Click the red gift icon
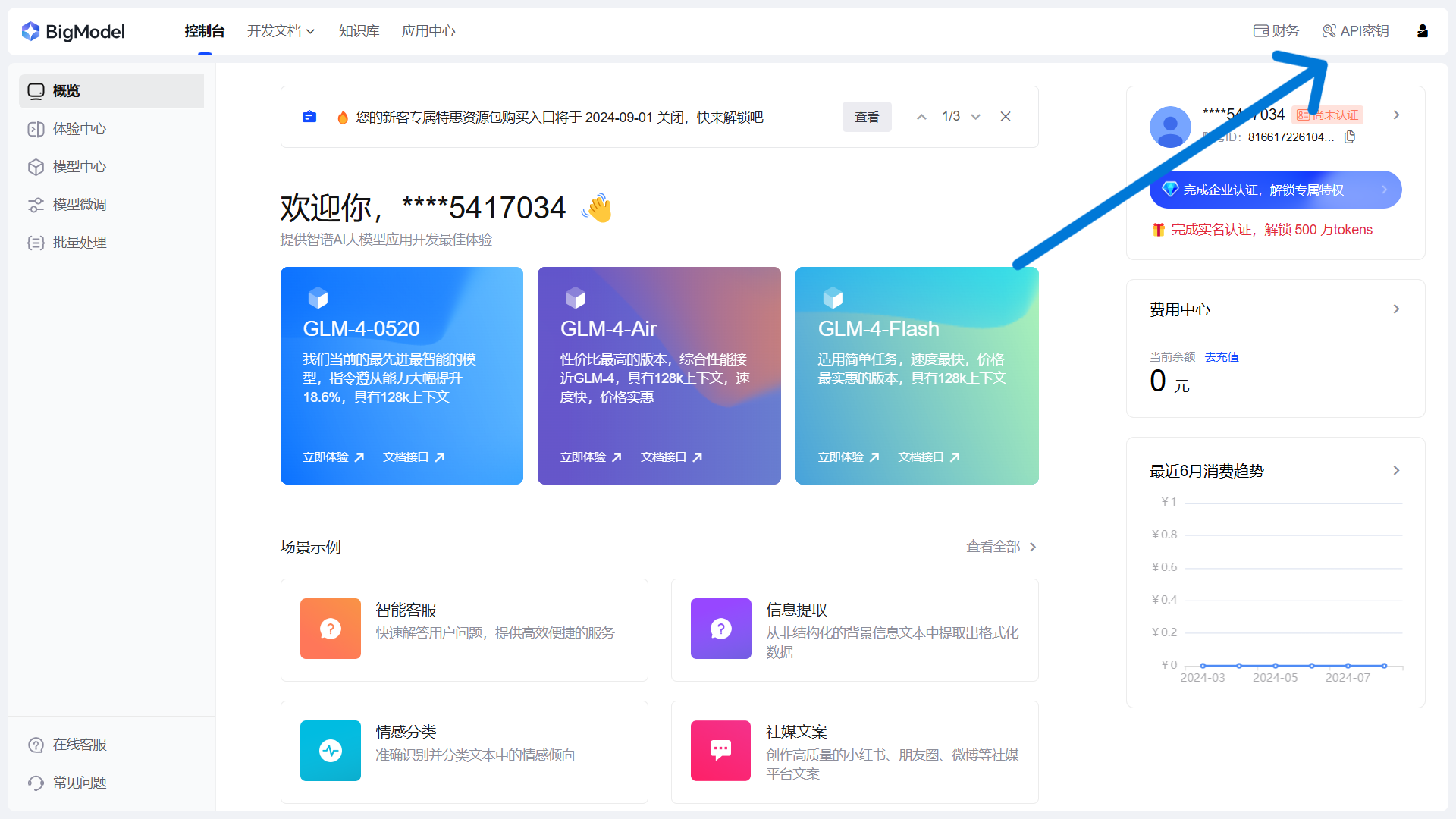Viewport: 1456px width, 819px height. coord(1158,230)
